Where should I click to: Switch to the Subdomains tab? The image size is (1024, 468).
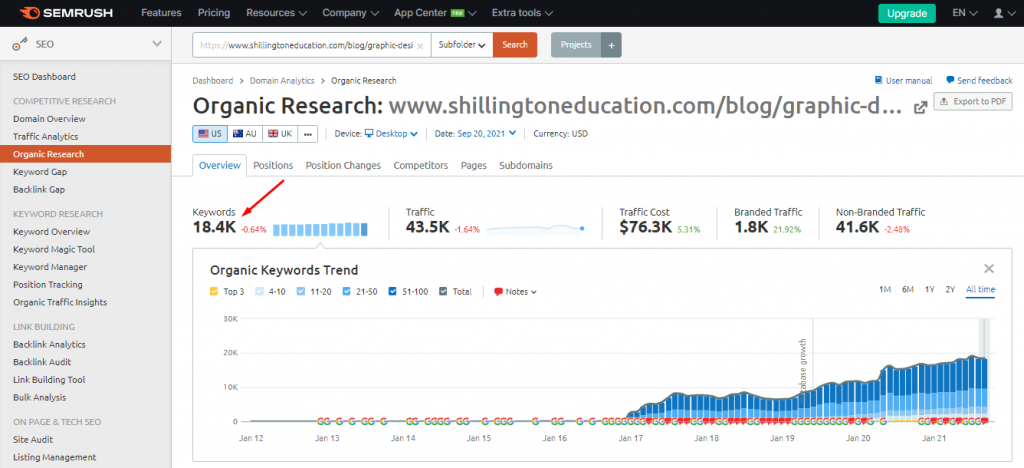(x=526, y=165)
